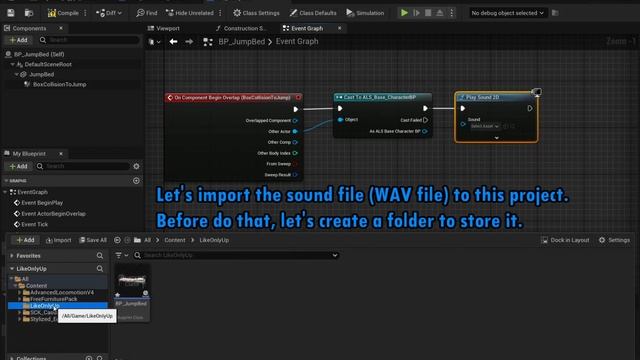The width and height of the screenshot is (640, 360).
Task: Open the Diff dropdown
Action: tap(109, 13)
